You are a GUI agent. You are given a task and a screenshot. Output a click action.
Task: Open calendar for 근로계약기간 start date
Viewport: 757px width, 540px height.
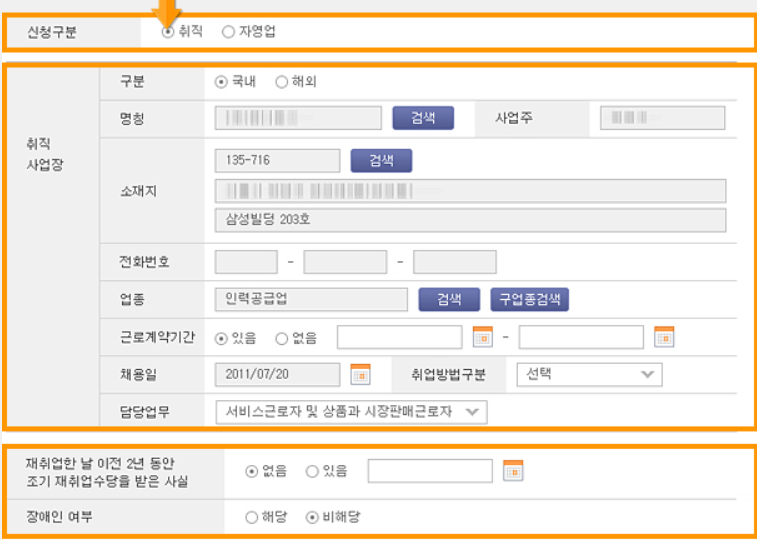click(483, 337)
